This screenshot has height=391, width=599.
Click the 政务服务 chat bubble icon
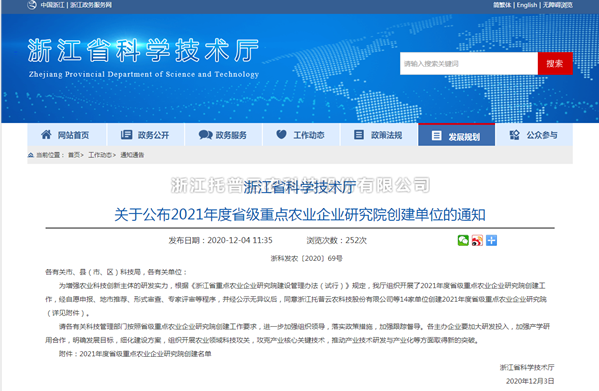[206, 134]
